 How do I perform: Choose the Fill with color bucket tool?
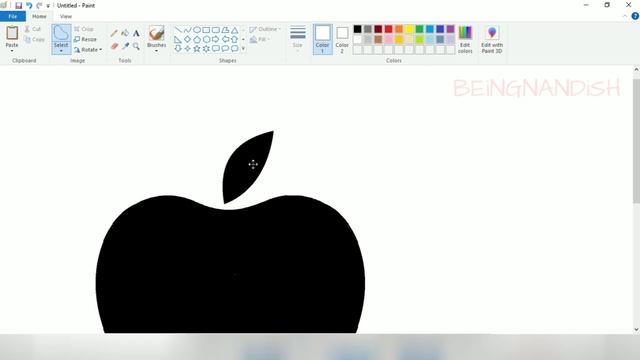click(x=125, y=33)
